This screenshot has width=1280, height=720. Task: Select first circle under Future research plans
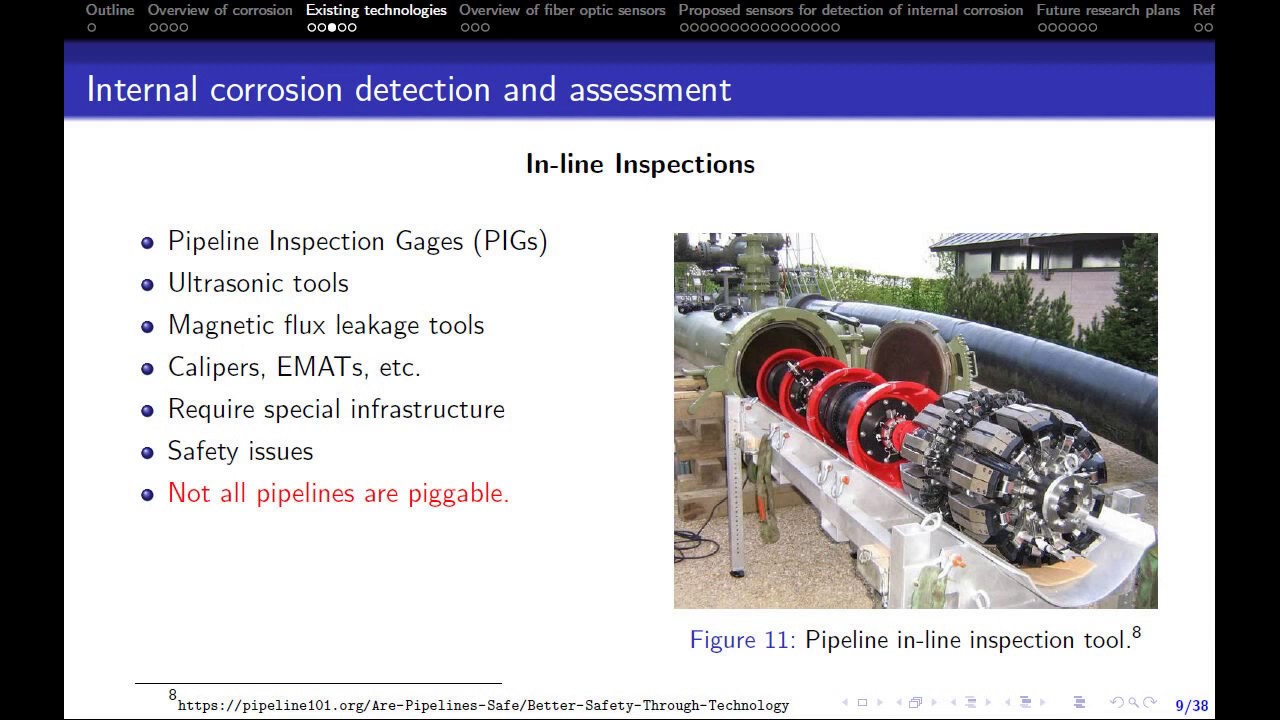(1043, 27)
